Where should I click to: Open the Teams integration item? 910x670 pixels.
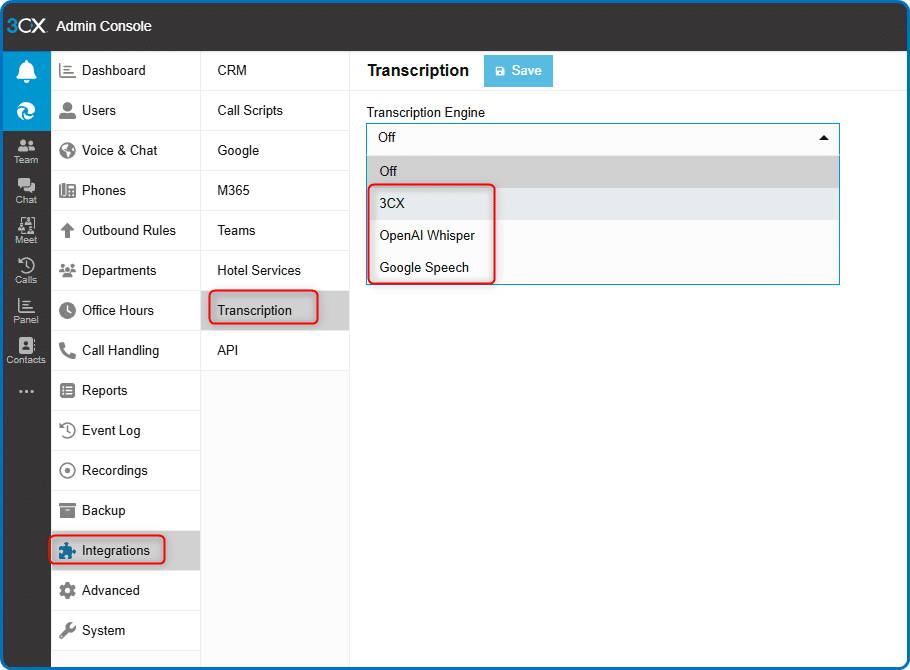[x=275, y=230]
